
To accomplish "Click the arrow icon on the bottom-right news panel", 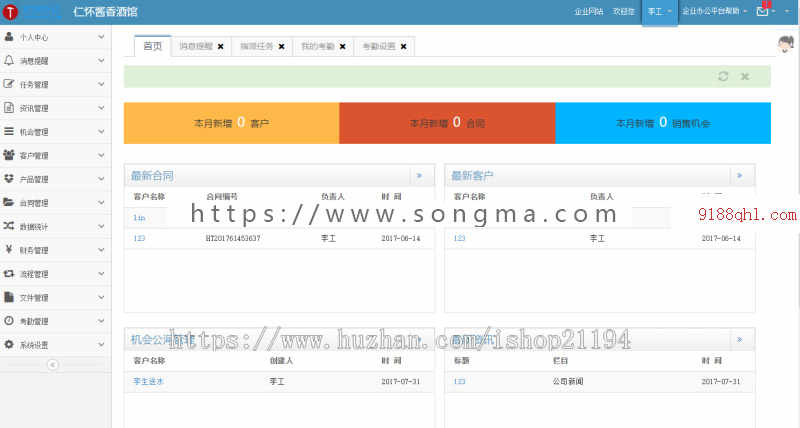I will 740,339.
